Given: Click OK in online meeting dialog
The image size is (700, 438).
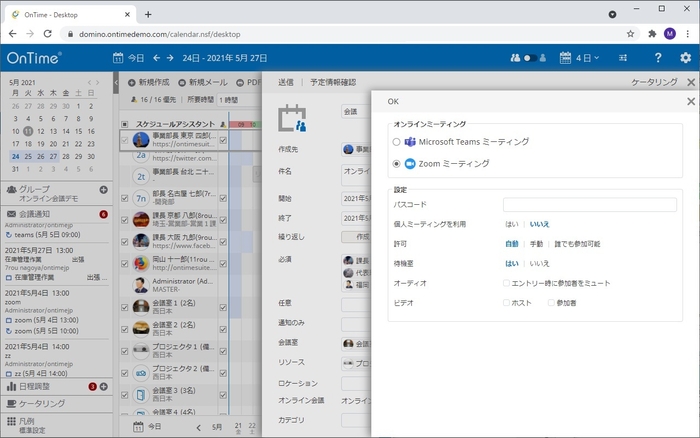Looking at the screenshot, I should 393,101.
